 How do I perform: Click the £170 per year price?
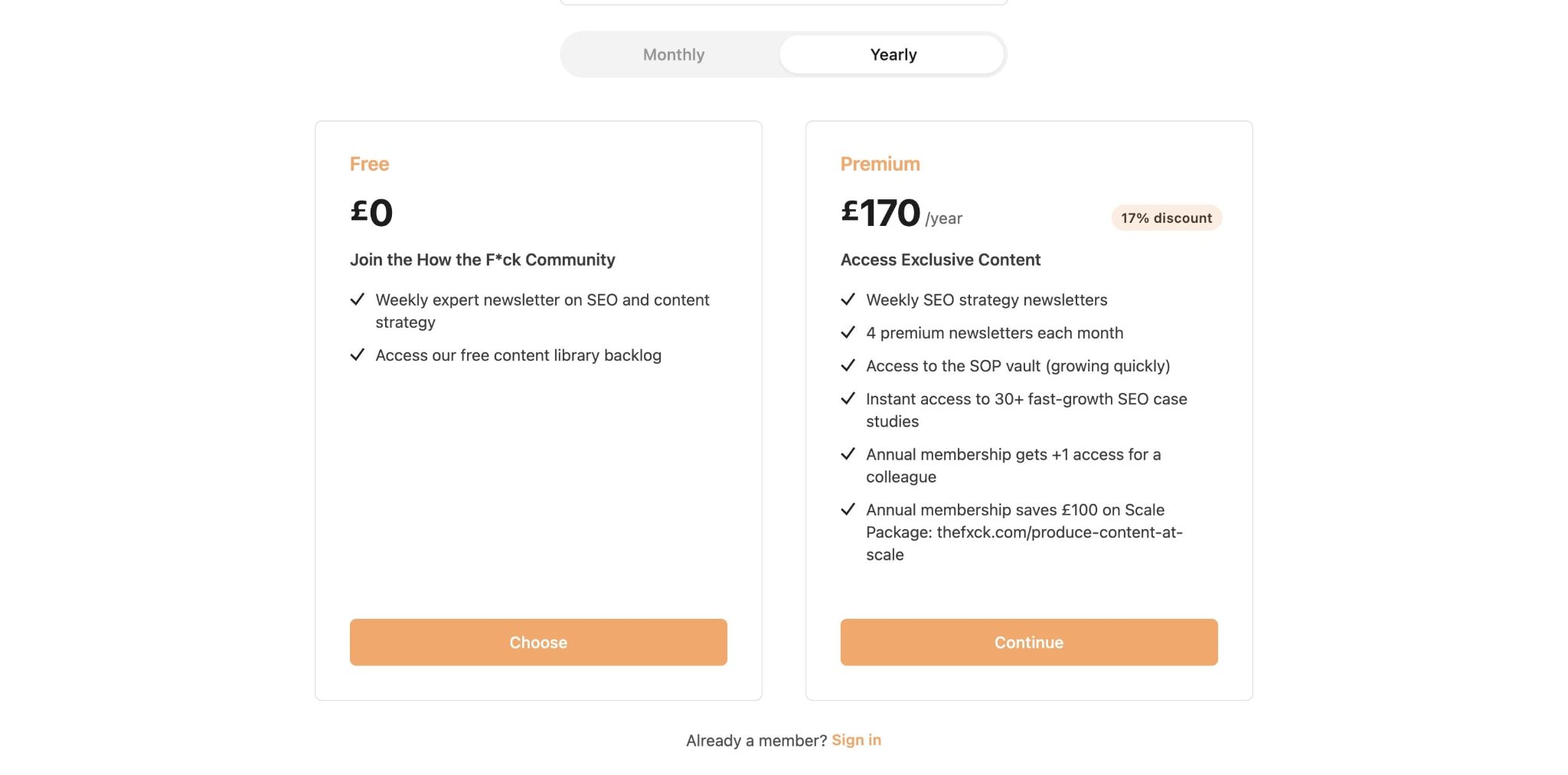[x=901, y=213]
